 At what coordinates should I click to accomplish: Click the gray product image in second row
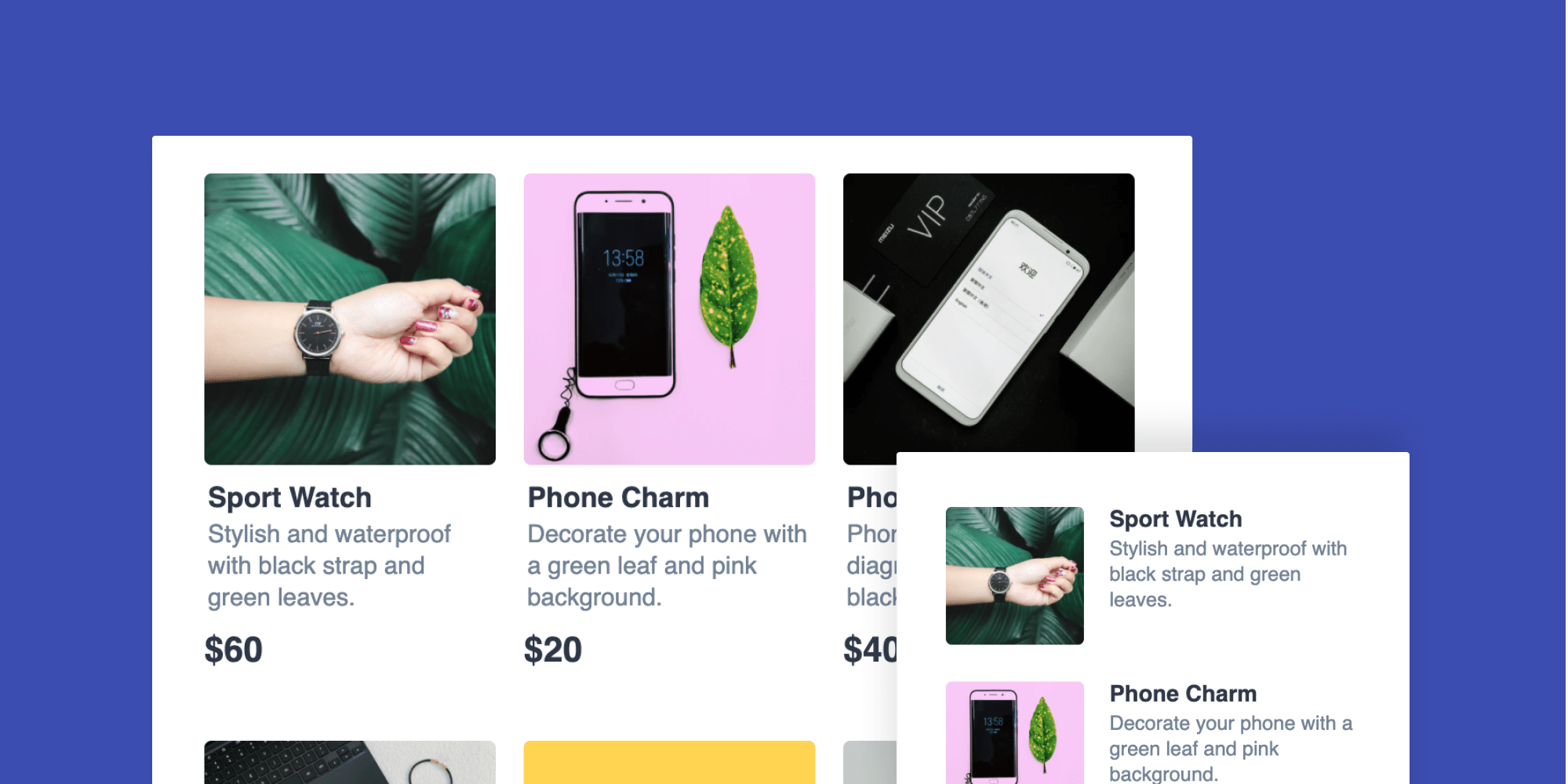click(x=870, y=762)
